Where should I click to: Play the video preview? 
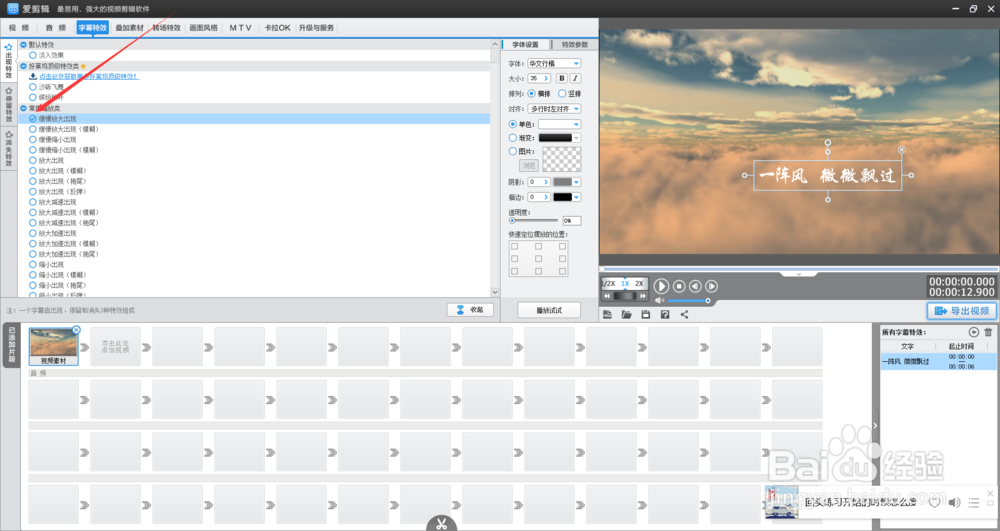pyautogui.click(x=661, y=287)
